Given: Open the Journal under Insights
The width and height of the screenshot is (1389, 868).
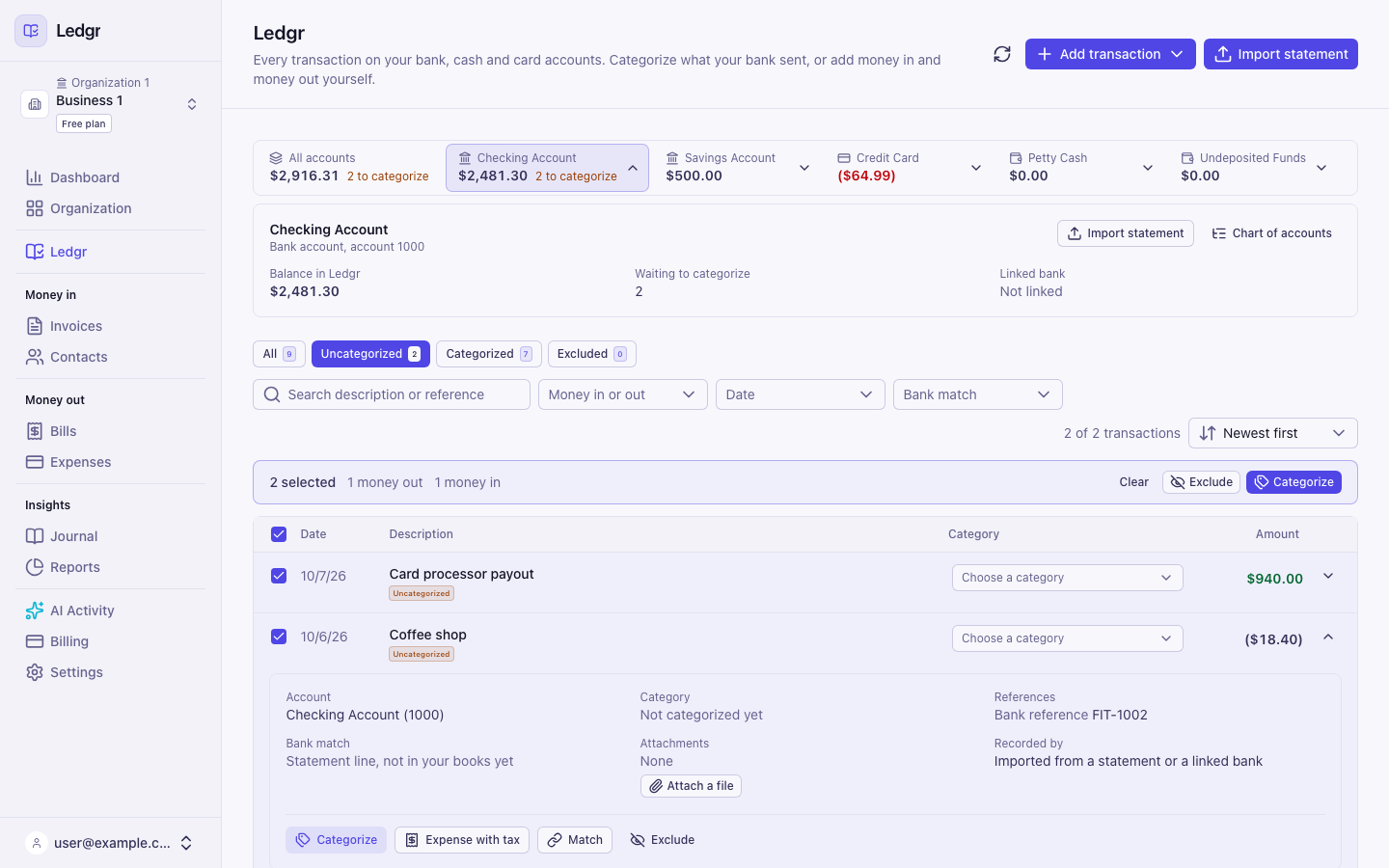Looking at the screenshot, I should 110,536.
